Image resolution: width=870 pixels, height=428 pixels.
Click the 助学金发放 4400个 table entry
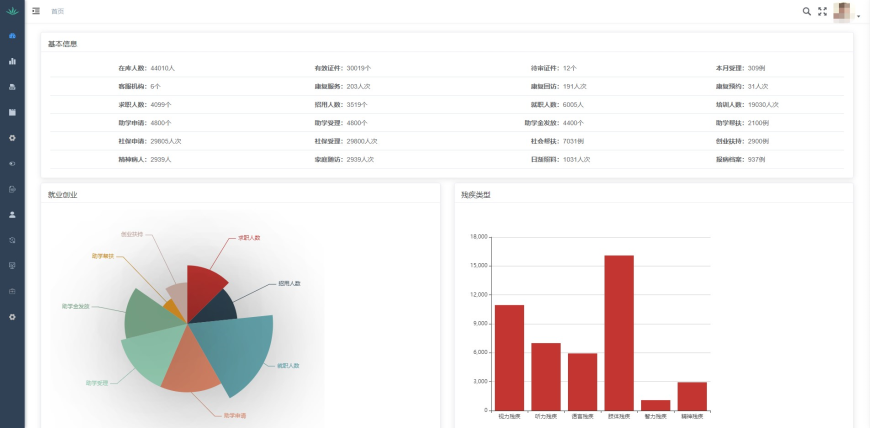tap(554, 123)
